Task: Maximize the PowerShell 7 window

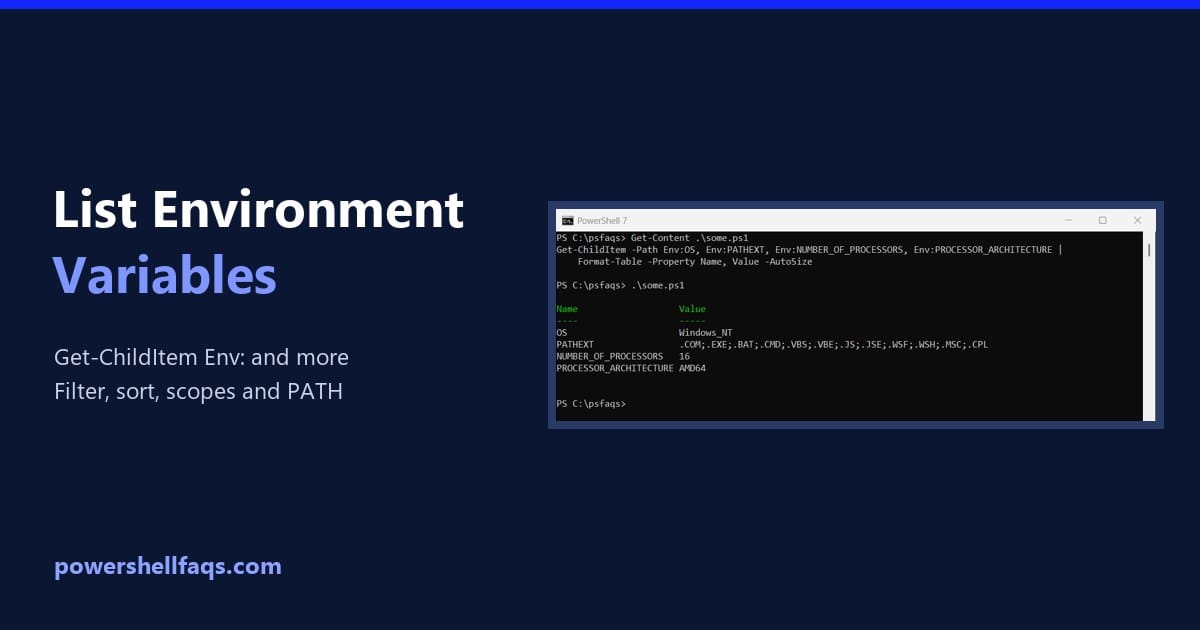Action: pyautogui.click(x=1102, y=220)
